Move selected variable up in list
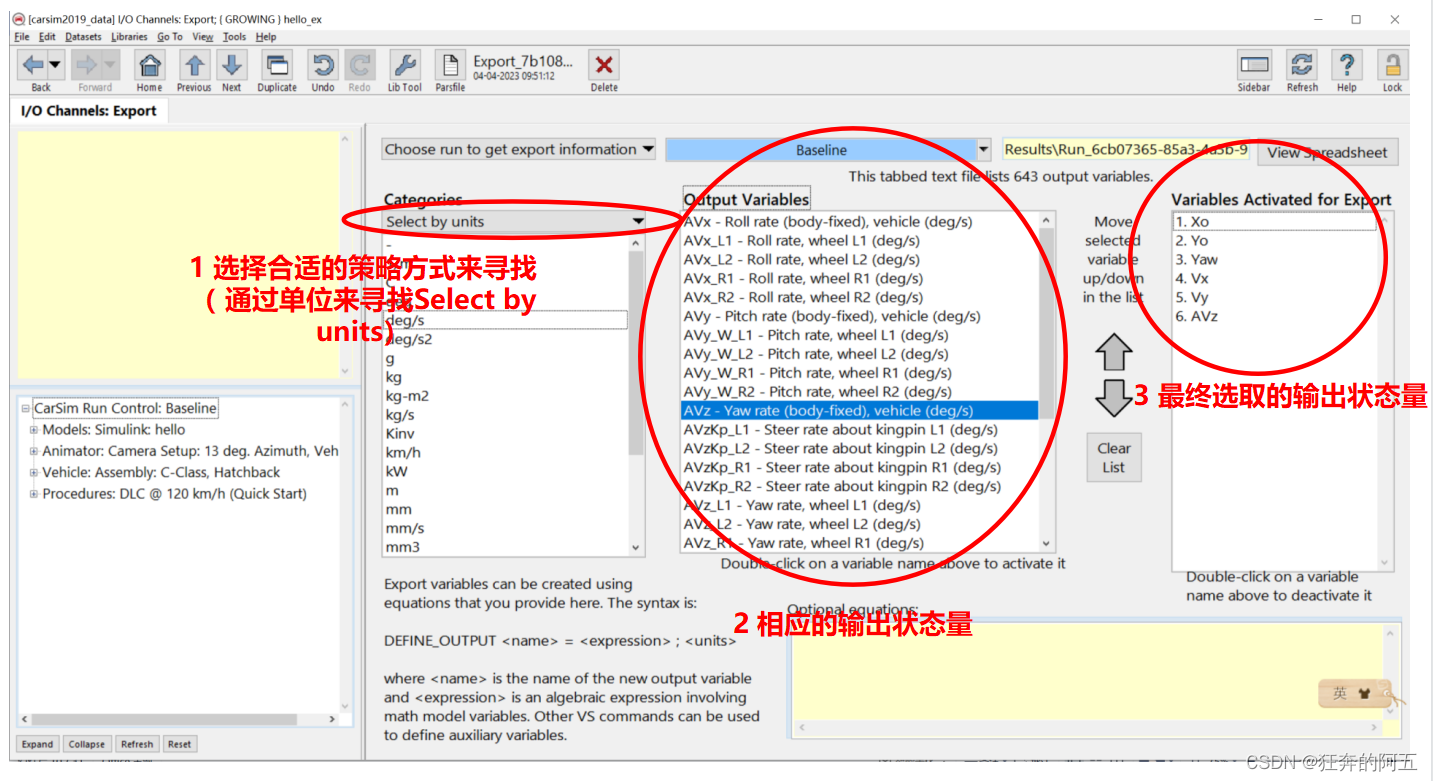 pyautogui.click(x=1113, y=352)
